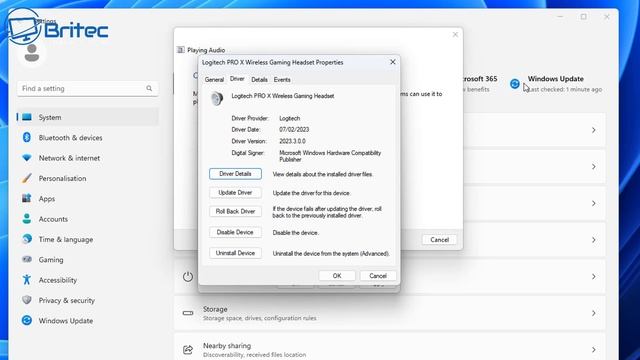Expand the Nearby sharing row chevron

coord(593,350)
